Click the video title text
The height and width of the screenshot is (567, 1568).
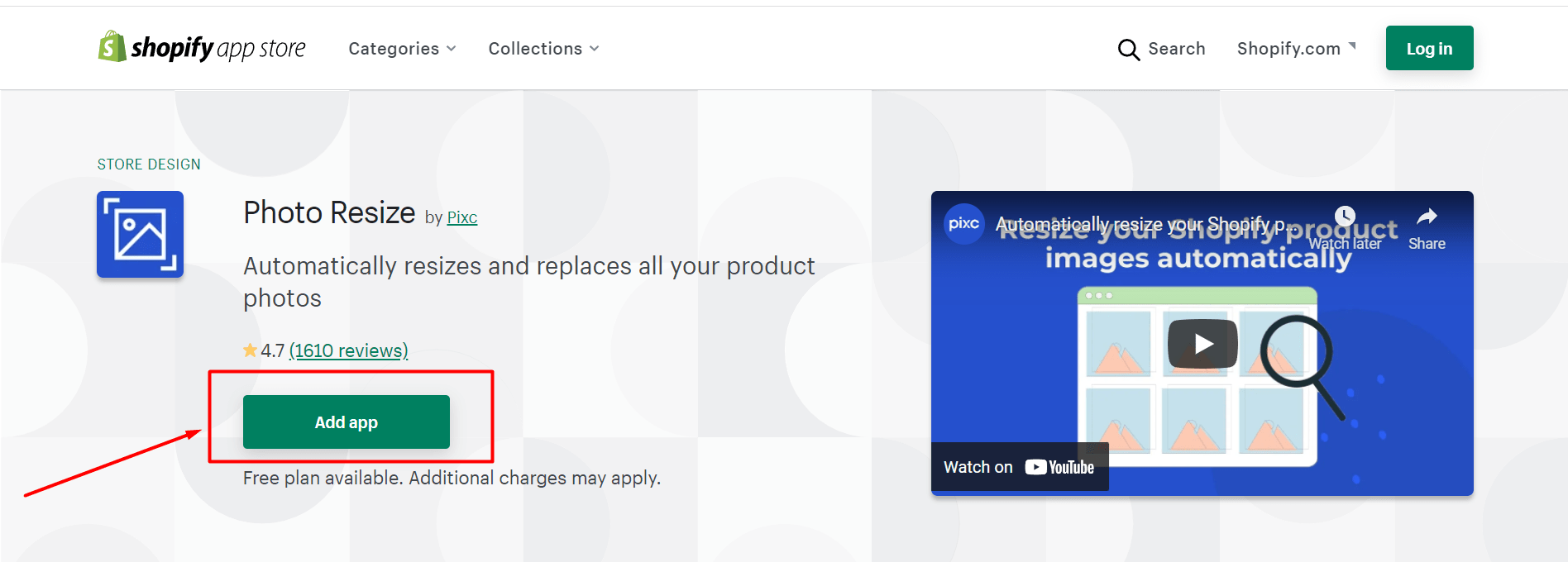click(x=1146, y=224)
